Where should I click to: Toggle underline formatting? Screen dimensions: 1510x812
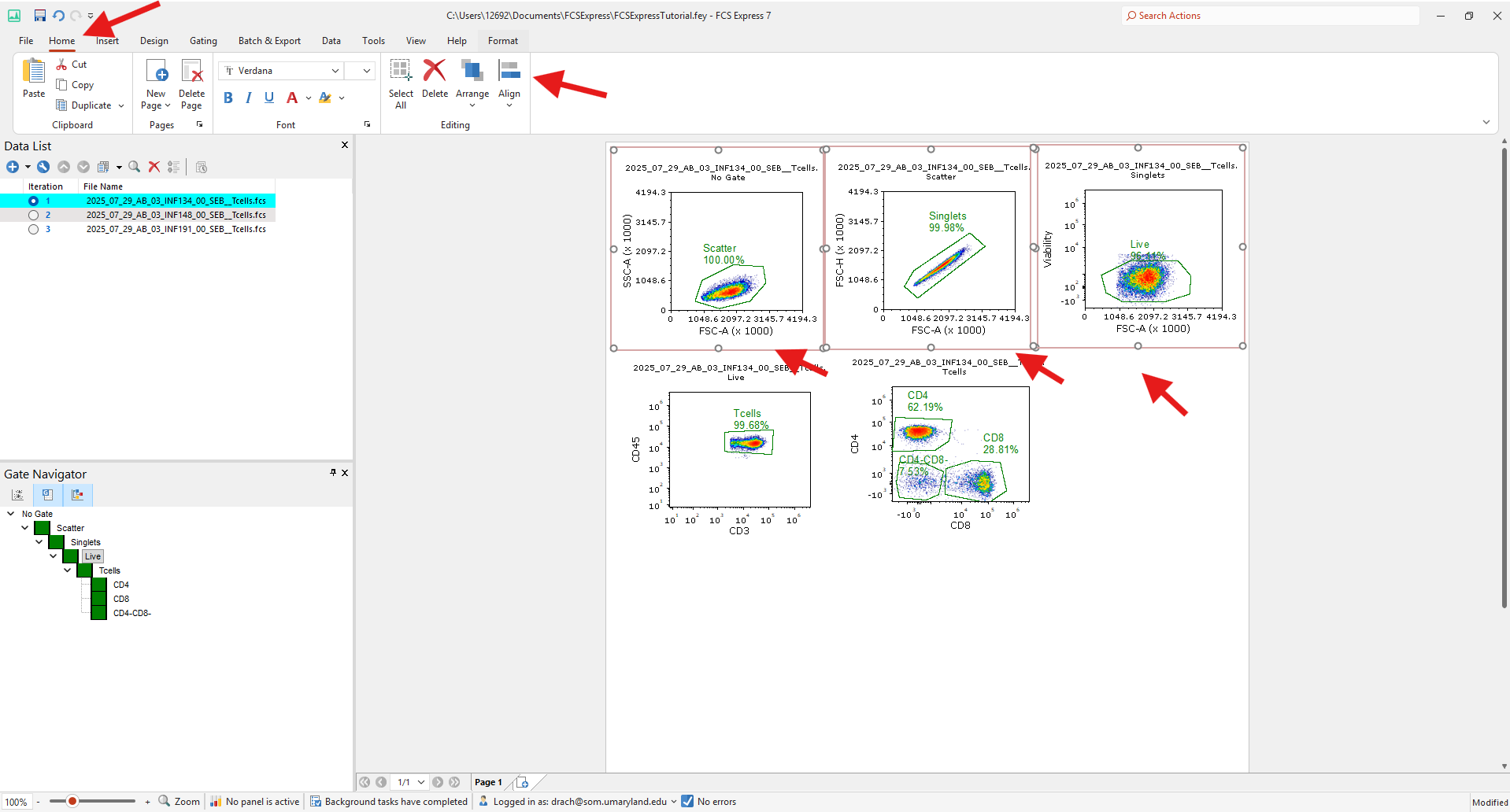[269, 98]
